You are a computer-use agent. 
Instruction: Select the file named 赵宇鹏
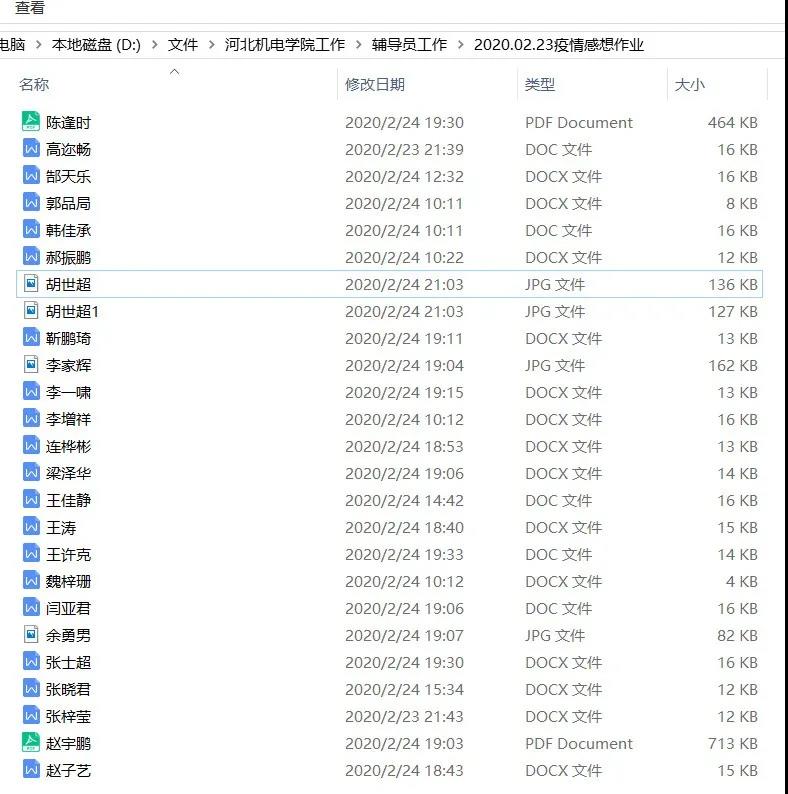pyautogui.click(x=68, y=743)
